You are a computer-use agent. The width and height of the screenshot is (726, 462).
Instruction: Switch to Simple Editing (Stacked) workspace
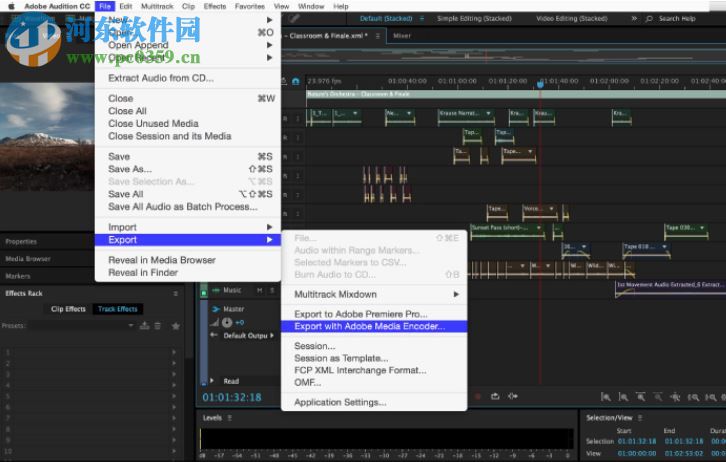point(474,19)
